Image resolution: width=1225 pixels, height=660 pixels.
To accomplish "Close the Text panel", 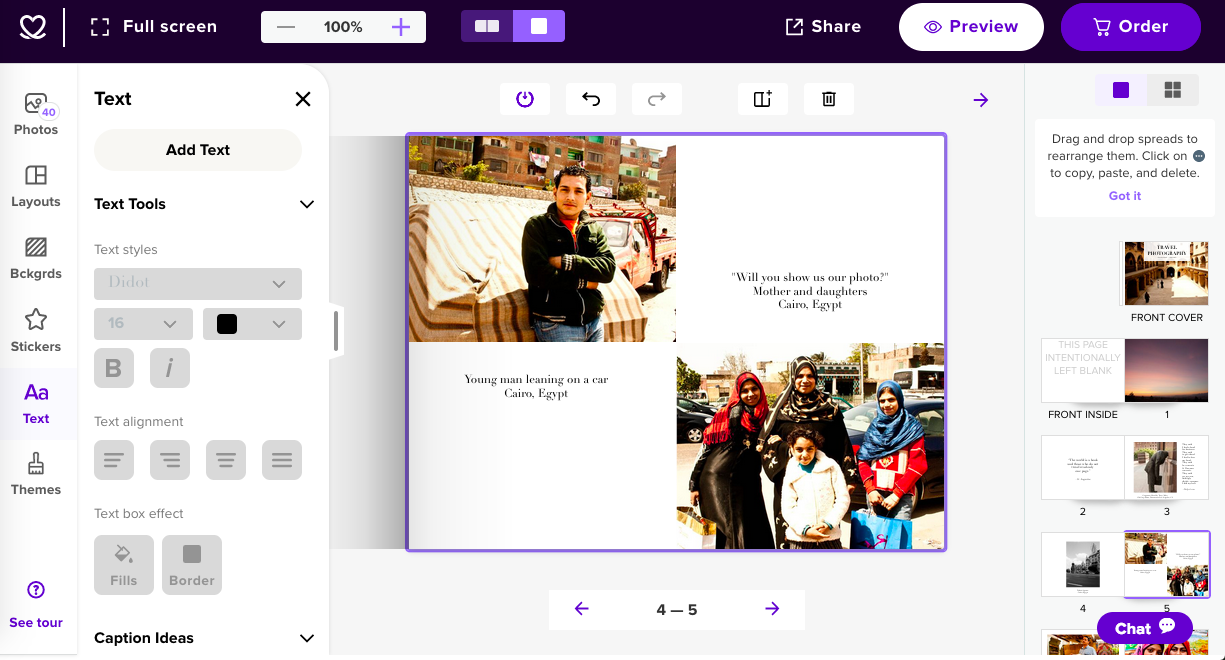I will coord(303,99).
